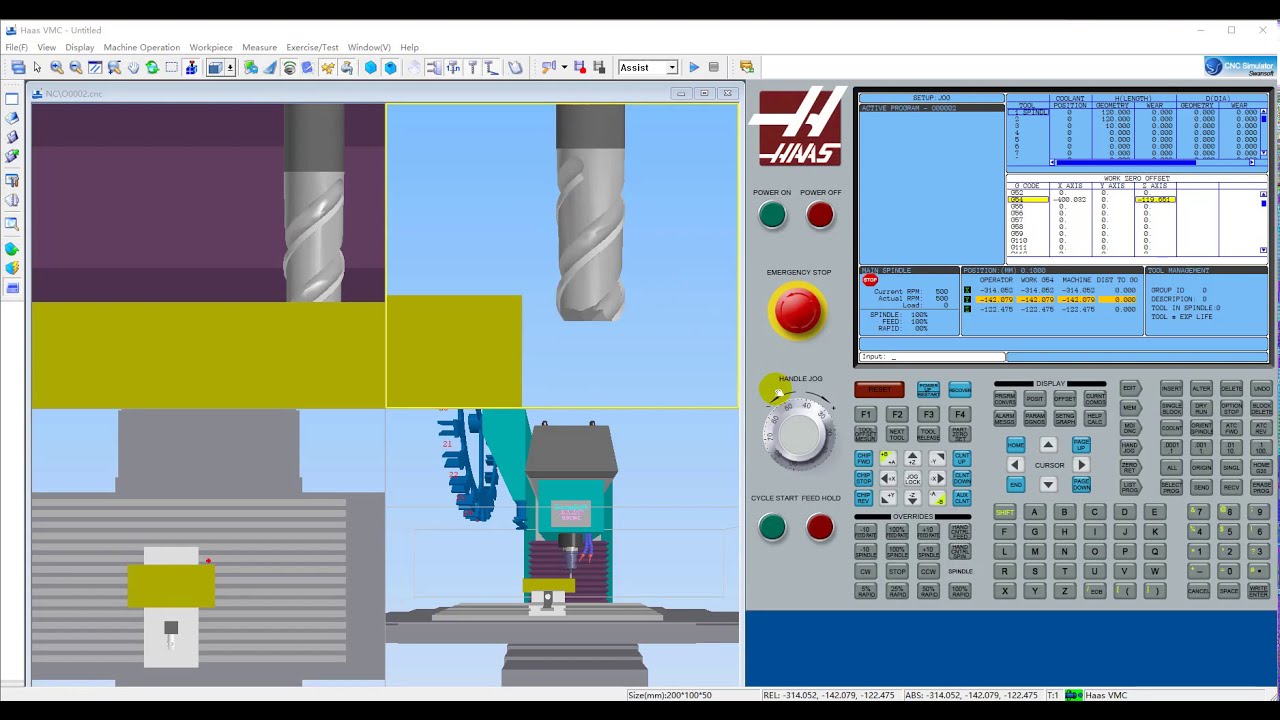
Task: Hit the red EMERGENCY STOP button
Action: 797,310
